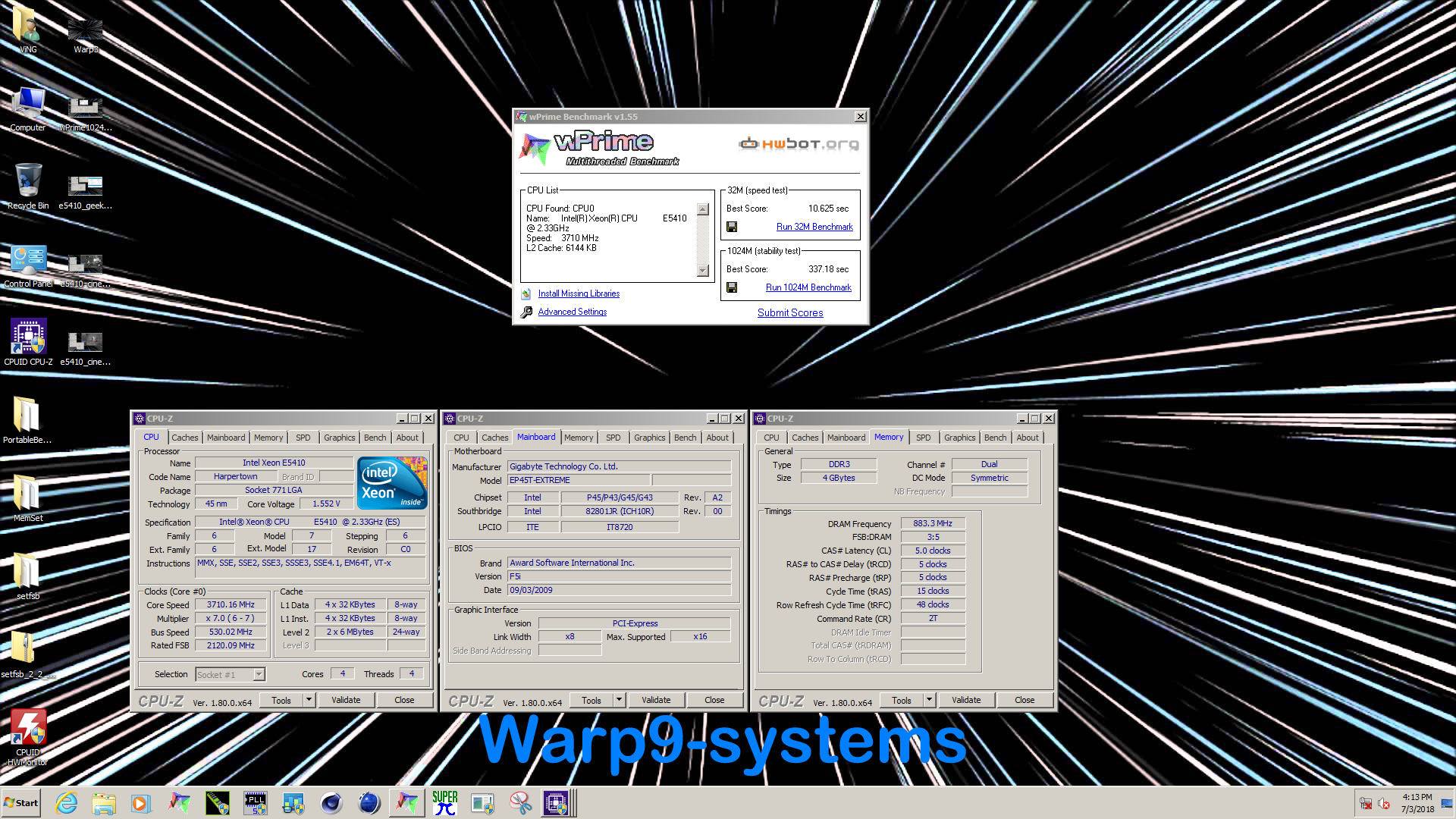Viewport: 1456px width, 819px height.
Task: Click Close button in right CPU-Z window
Action: coord(1025,700)
